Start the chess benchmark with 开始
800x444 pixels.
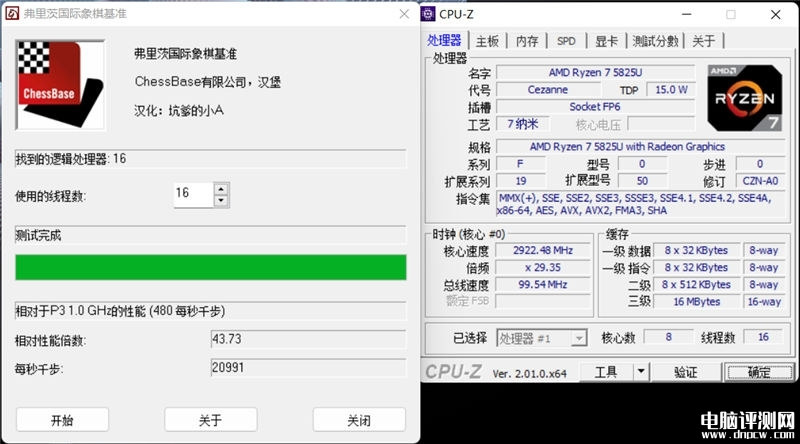tap(62, 420)
